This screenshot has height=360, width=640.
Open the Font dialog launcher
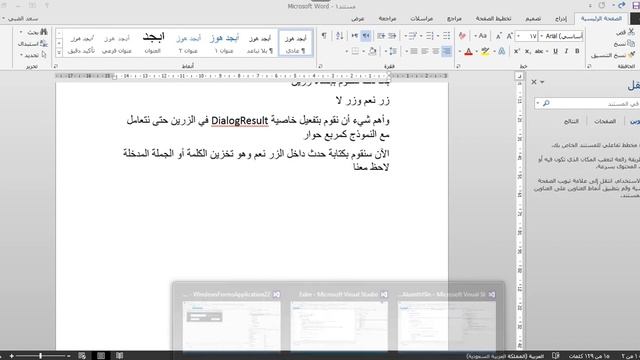click(458, 66)
